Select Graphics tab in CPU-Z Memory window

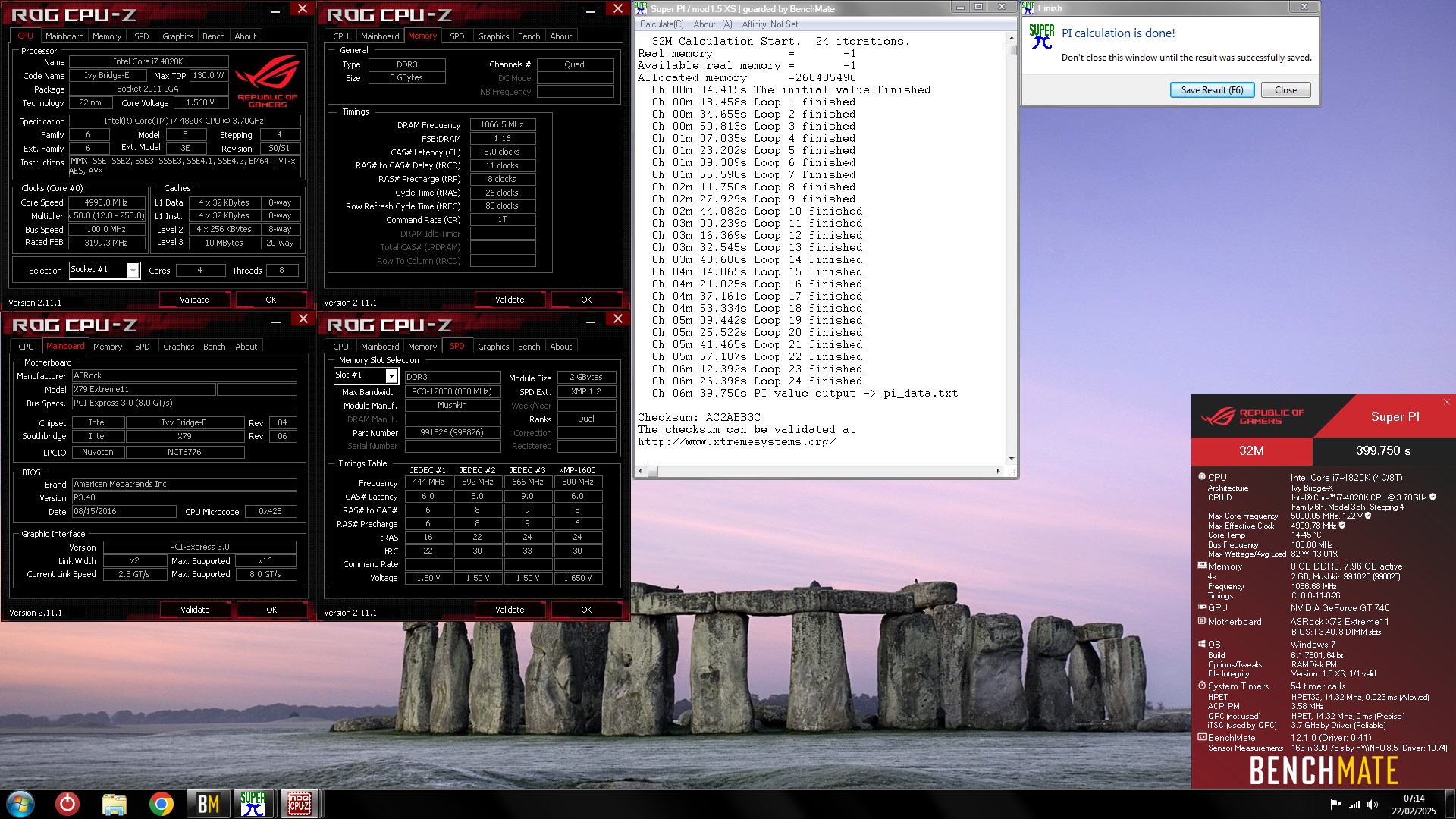[493, 36]
